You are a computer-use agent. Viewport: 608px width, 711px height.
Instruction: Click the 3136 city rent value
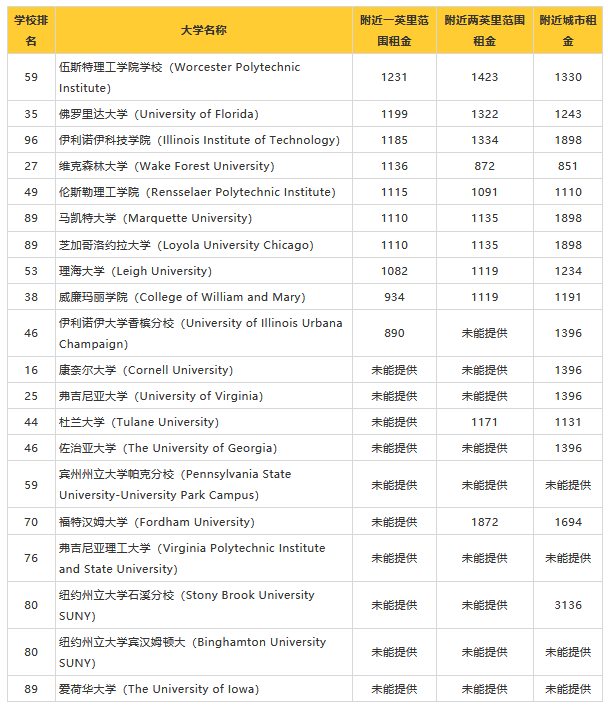(x=568, y=605)
